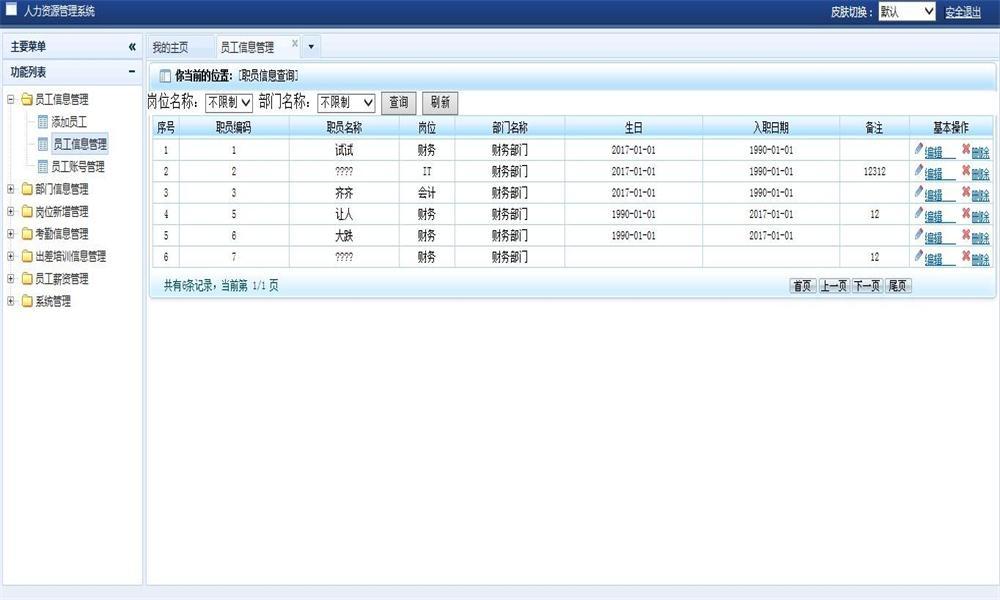The width and height of the screenshot is (1000, 600).
Task: Click the 系统管理 folder icon
Action: coord(27,301)
